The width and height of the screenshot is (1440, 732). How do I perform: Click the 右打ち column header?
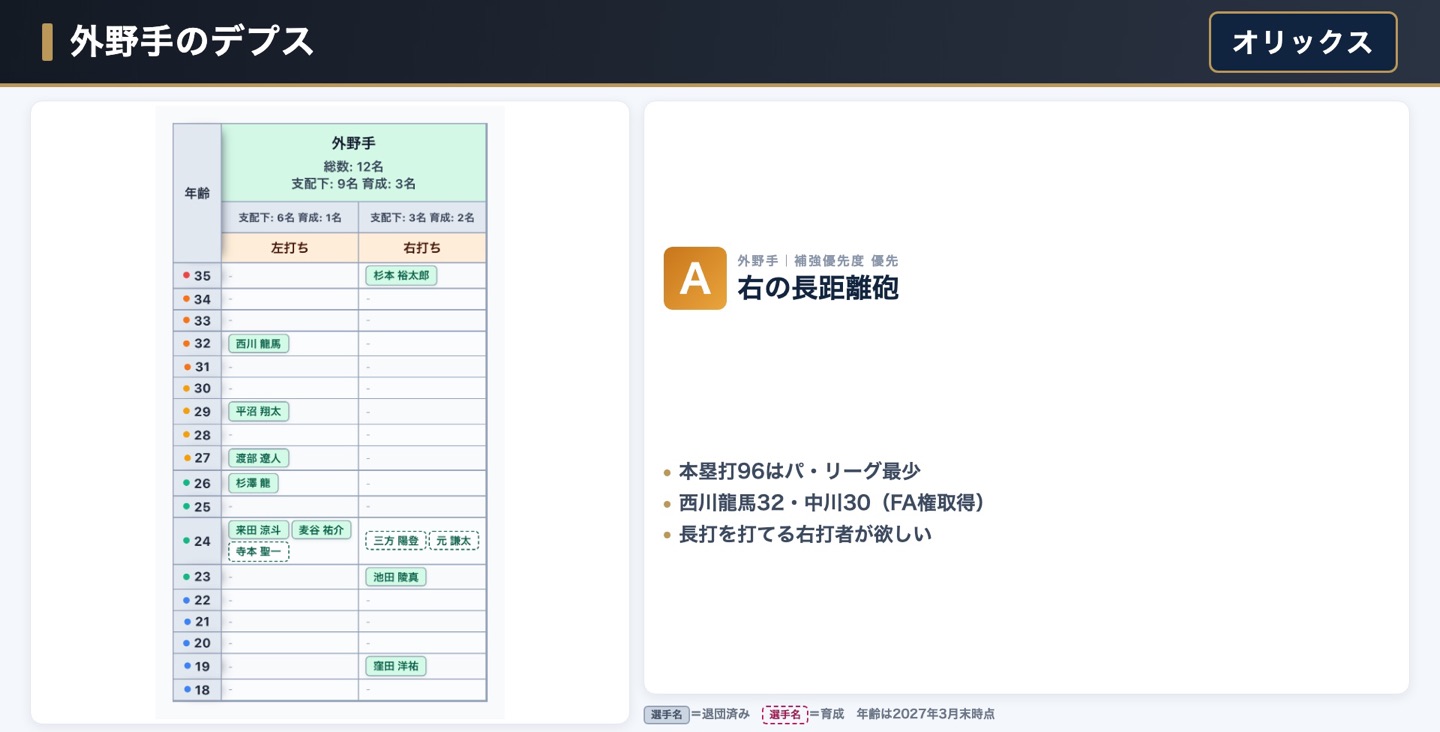click(x=422, y=248)
